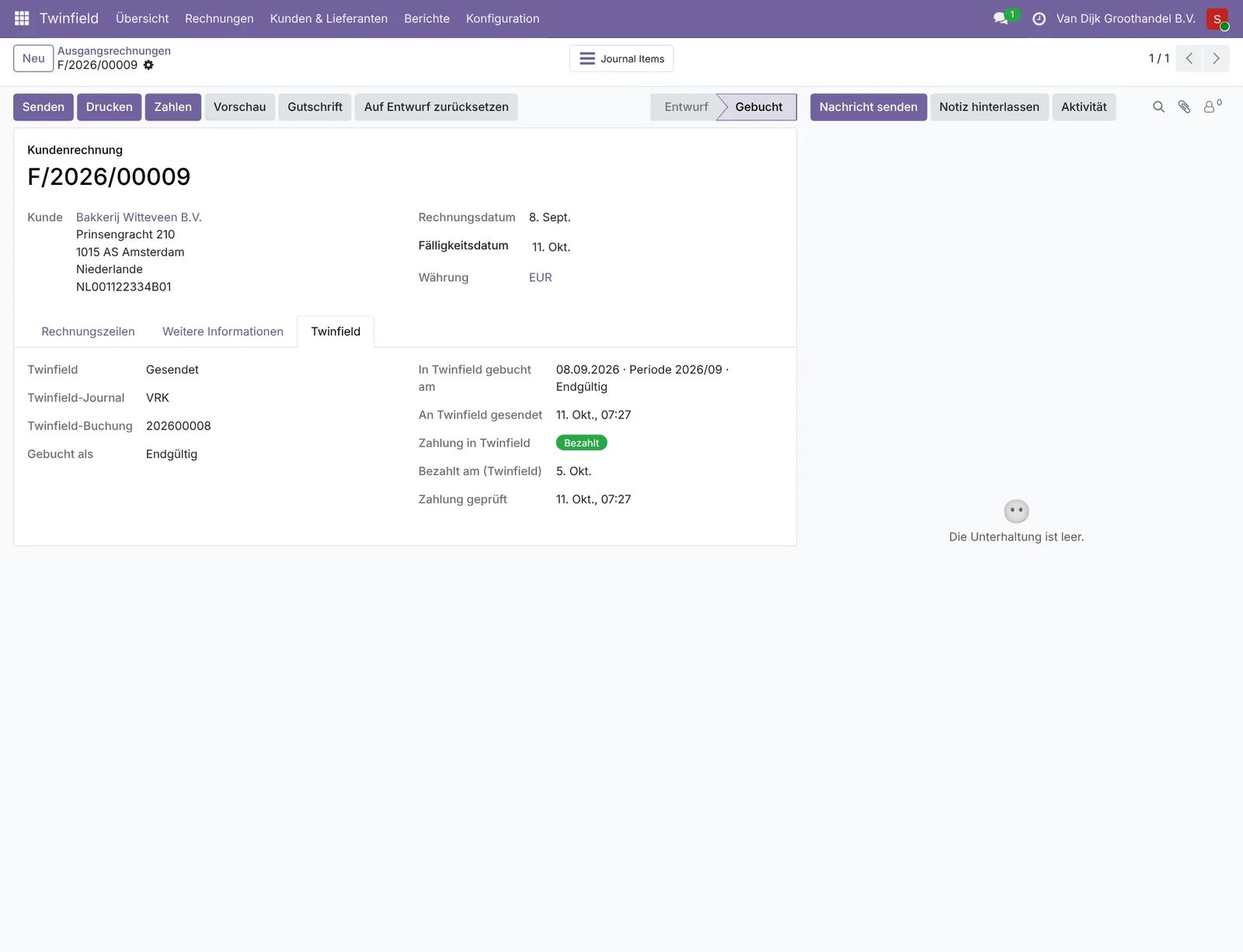1243x952 pixels.
Task: Click the Vorschau button
Action: (x=240, y=107)
